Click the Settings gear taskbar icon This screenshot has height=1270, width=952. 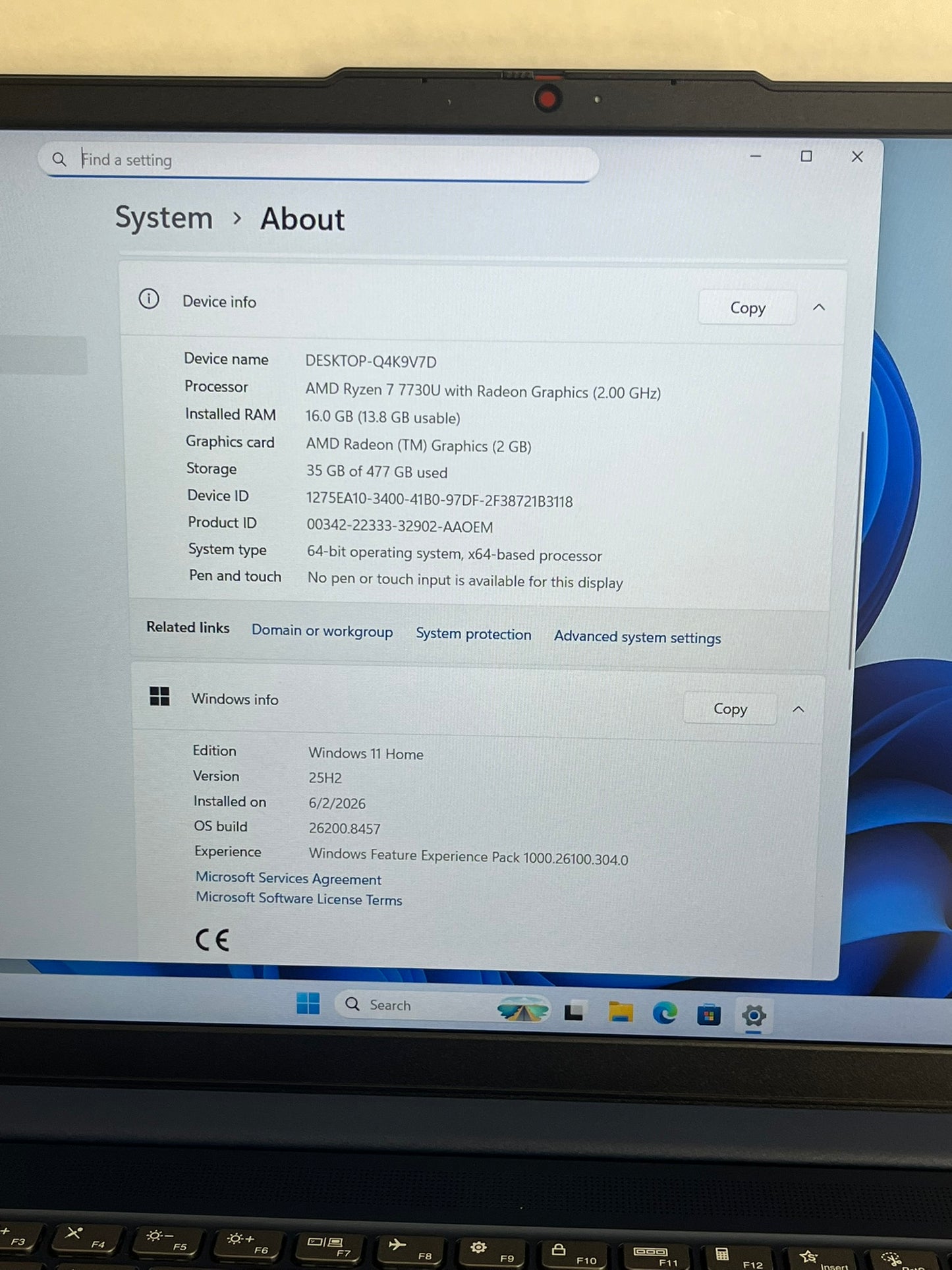tap(754, 1016)
